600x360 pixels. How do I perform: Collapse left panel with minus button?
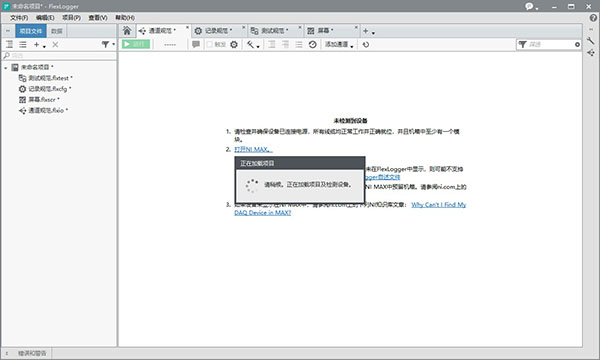[x=8, y=31]
